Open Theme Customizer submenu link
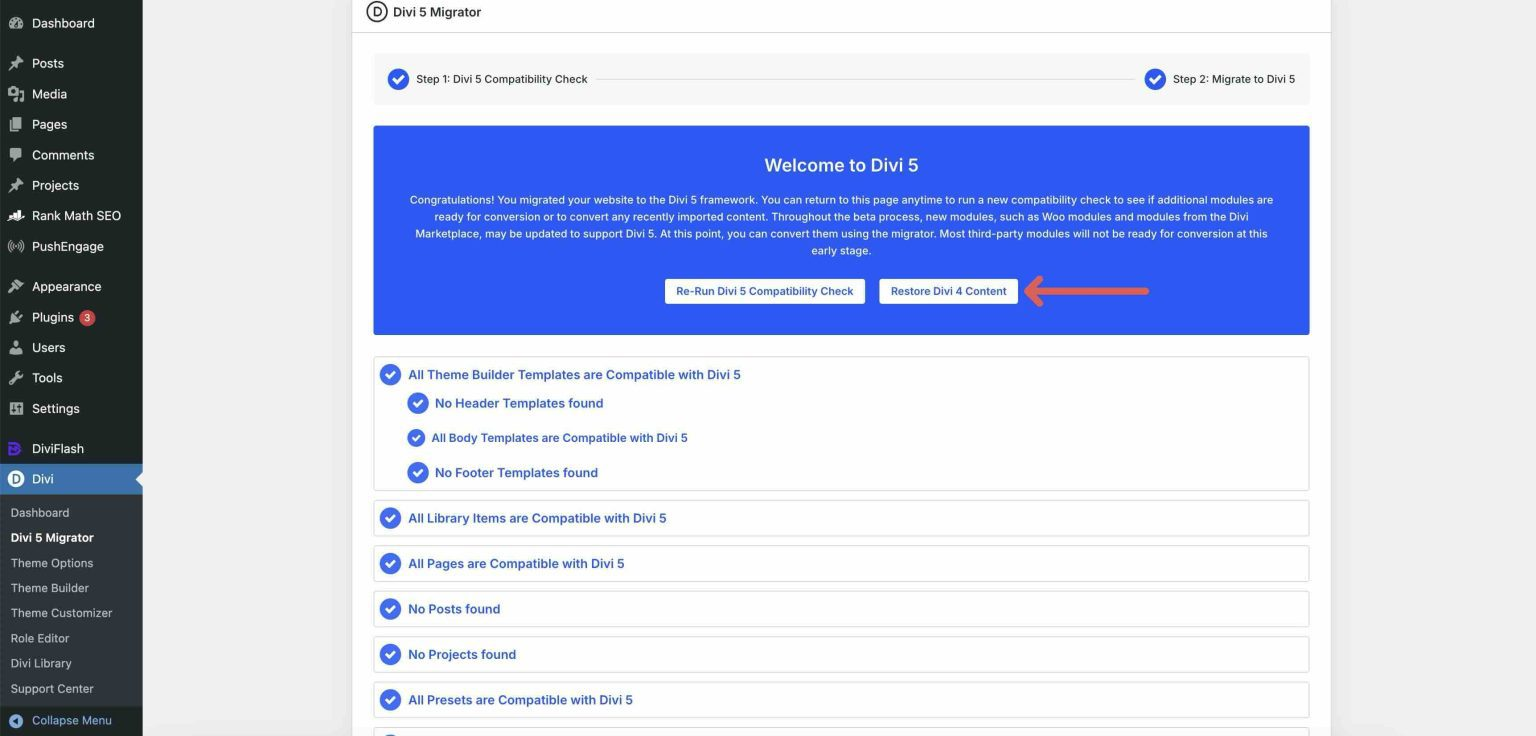This screenshot has width=1536, height=736. tap(61, 613)
